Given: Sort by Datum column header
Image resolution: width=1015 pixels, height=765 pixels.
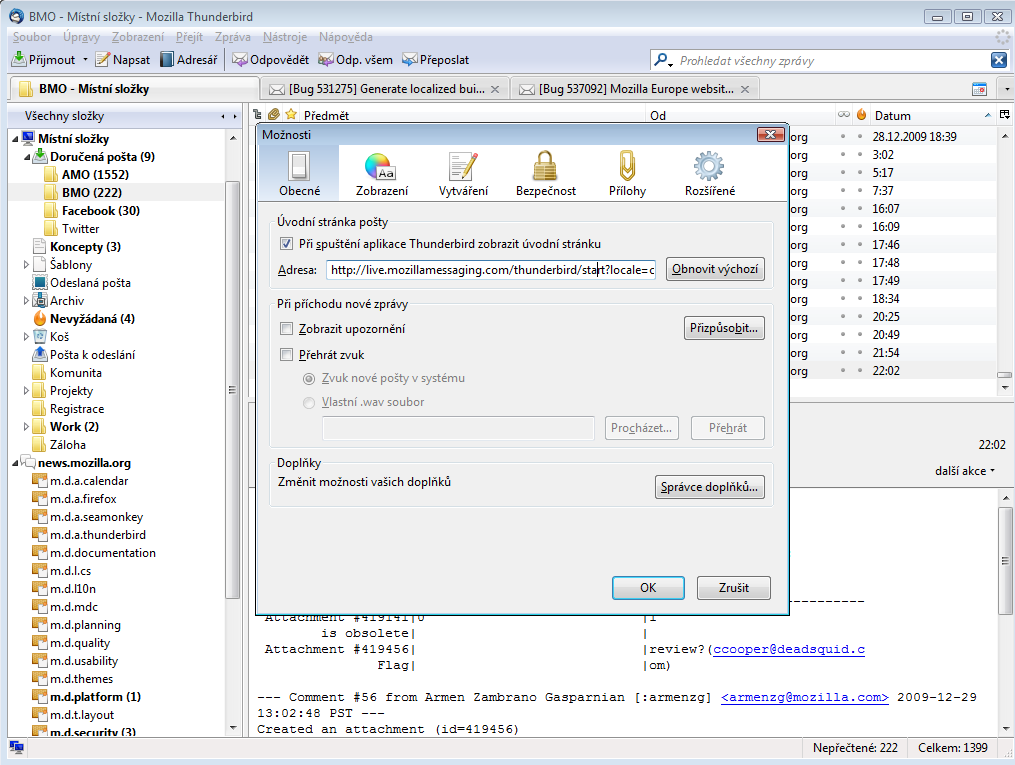Looking at the screenshot, I should pyautogui.click(x=932, y=115).
